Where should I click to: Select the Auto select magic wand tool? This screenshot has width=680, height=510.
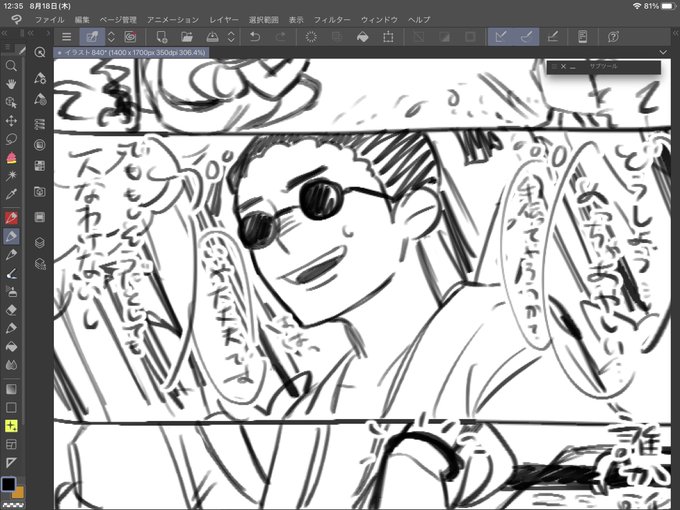click(11, 175)
